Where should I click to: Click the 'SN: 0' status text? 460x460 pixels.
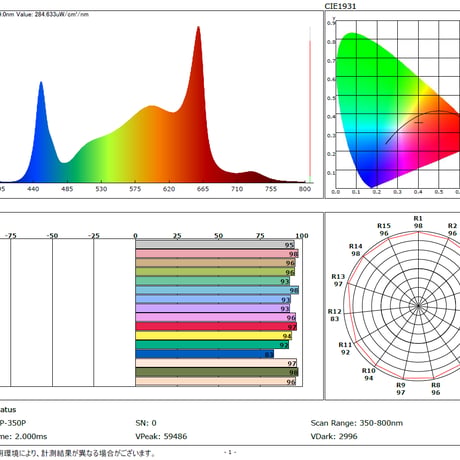point(146,423)
